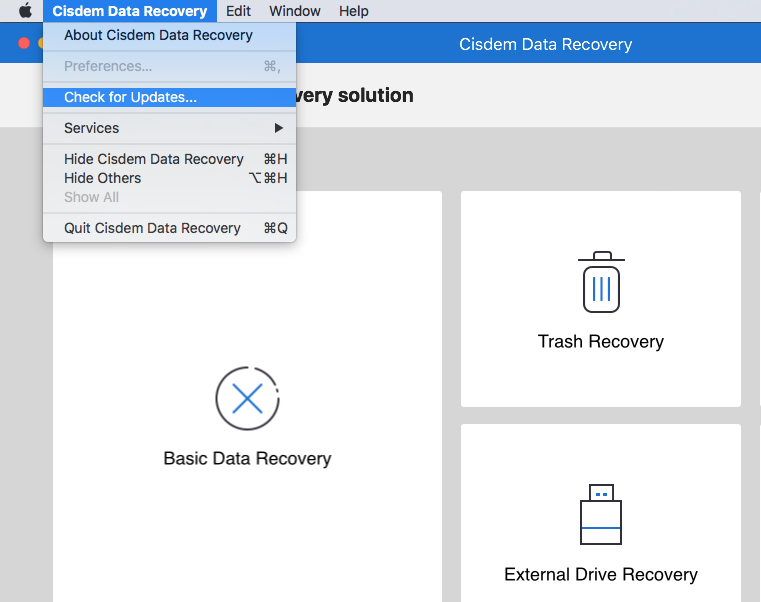Click the Trash Recovery bin icon

point(601,282)
